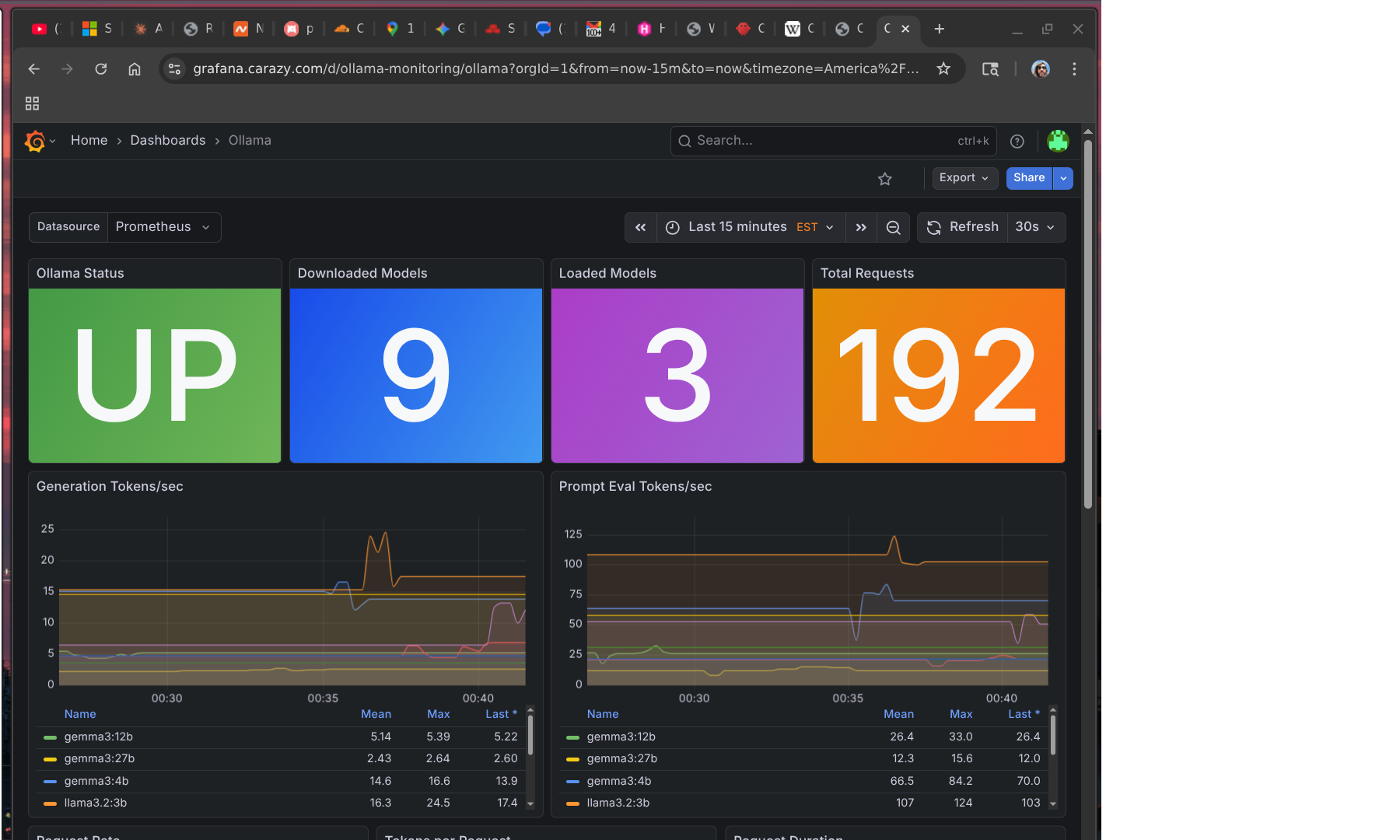Image resolution: width=1400 pixels, height=840 pixels.
Task: Open Grafana home via the logo icon
Action: (x=35, y=141)
